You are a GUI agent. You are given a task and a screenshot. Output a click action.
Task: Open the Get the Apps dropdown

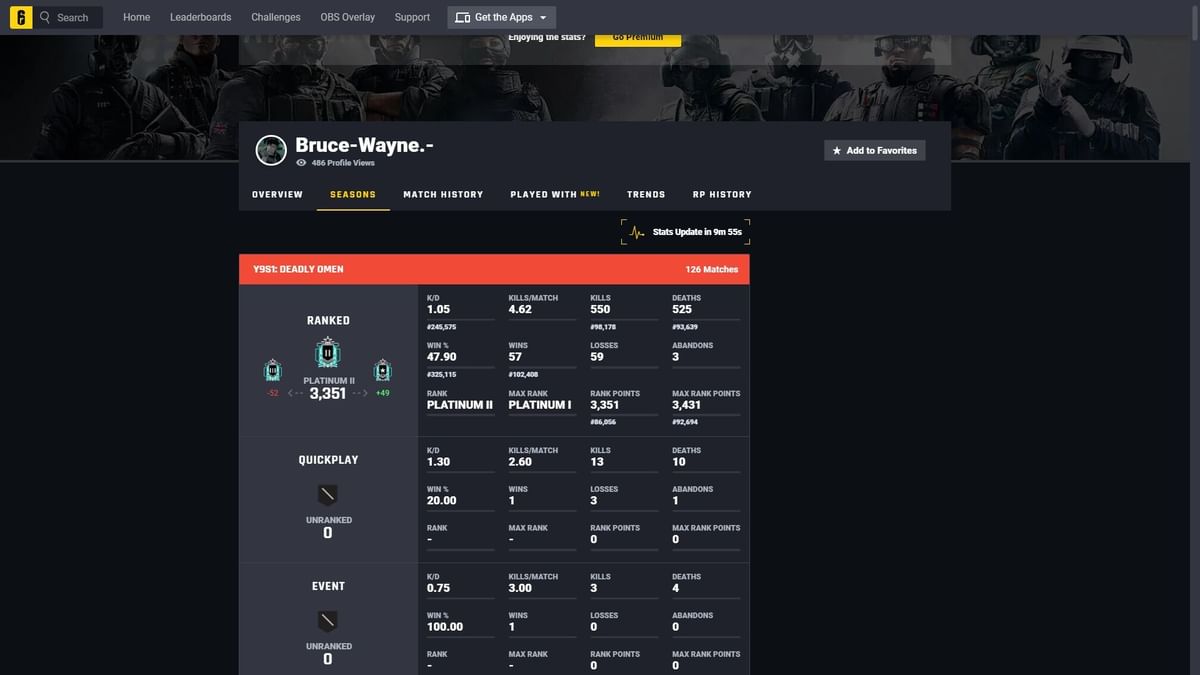[501, 17]
